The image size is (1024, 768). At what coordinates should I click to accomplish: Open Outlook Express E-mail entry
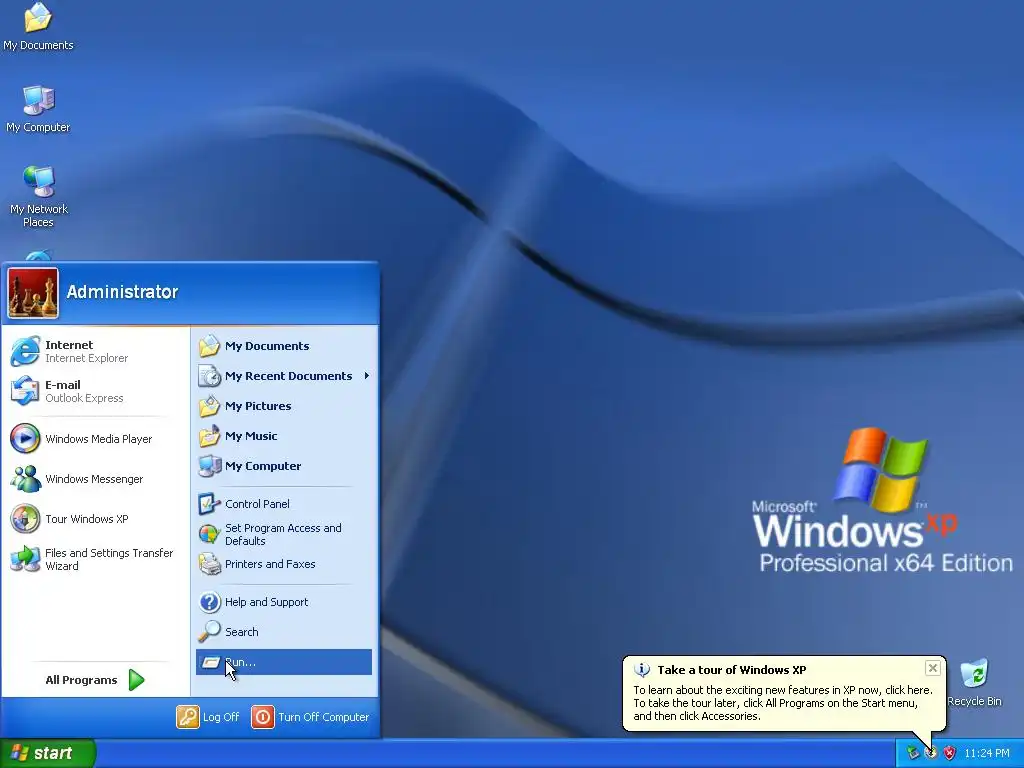(x=95, y=391)
